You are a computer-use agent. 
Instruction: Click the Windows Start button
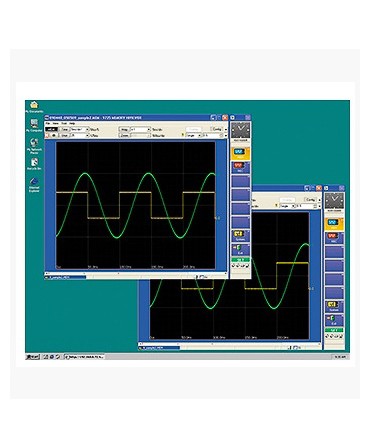pos(32,357)
